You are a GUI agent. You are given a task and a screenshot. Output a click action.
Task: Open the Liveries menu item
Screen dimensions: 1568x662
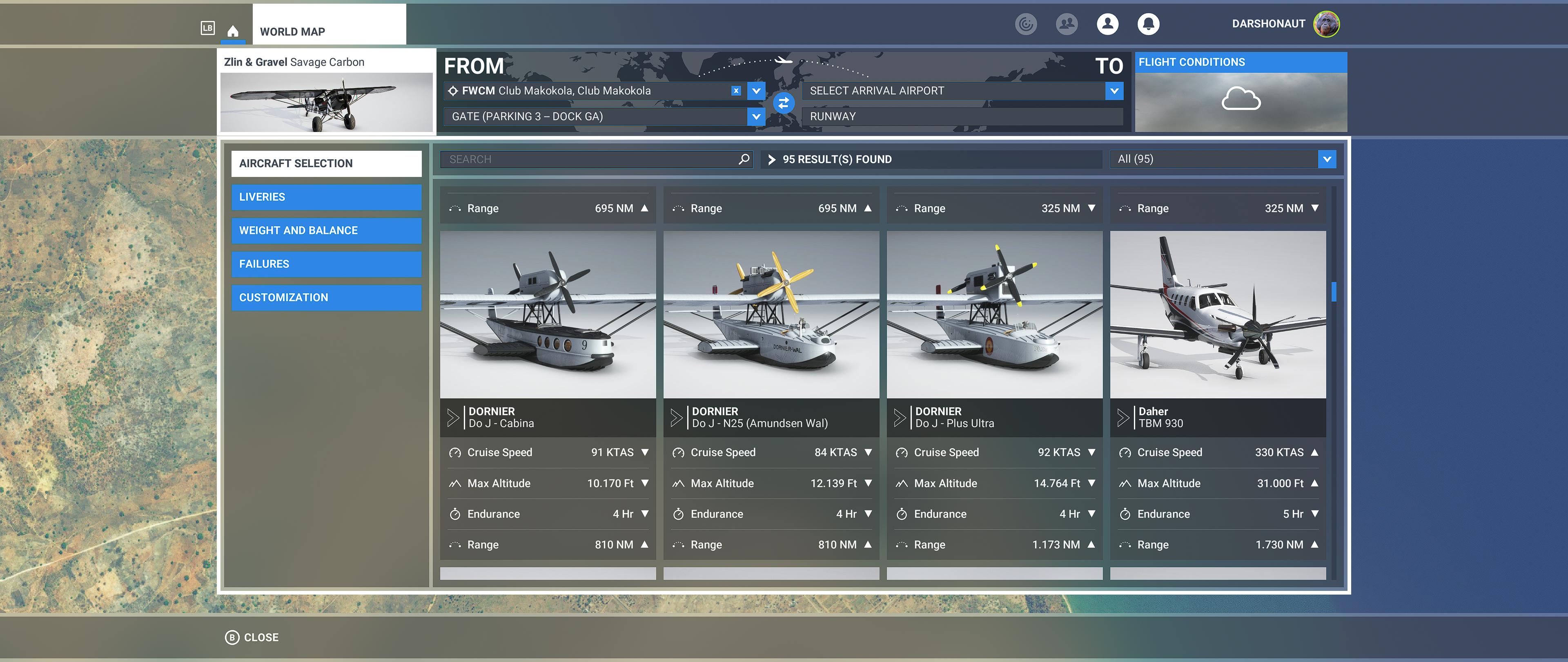tap(326, 197)
